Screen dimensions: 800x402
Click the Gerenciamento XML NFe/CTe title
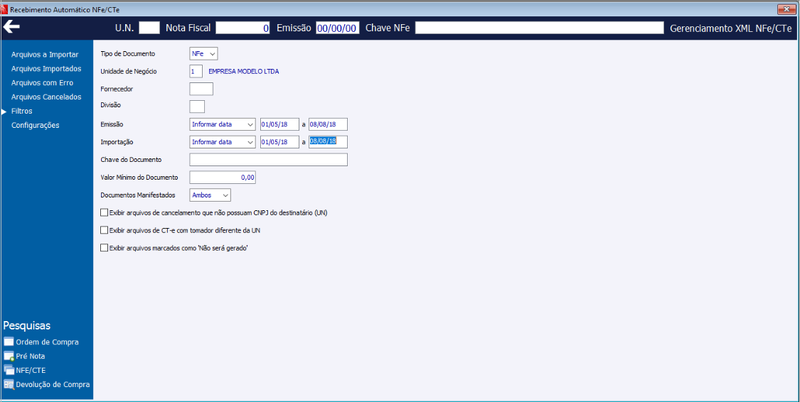(731, 29)
